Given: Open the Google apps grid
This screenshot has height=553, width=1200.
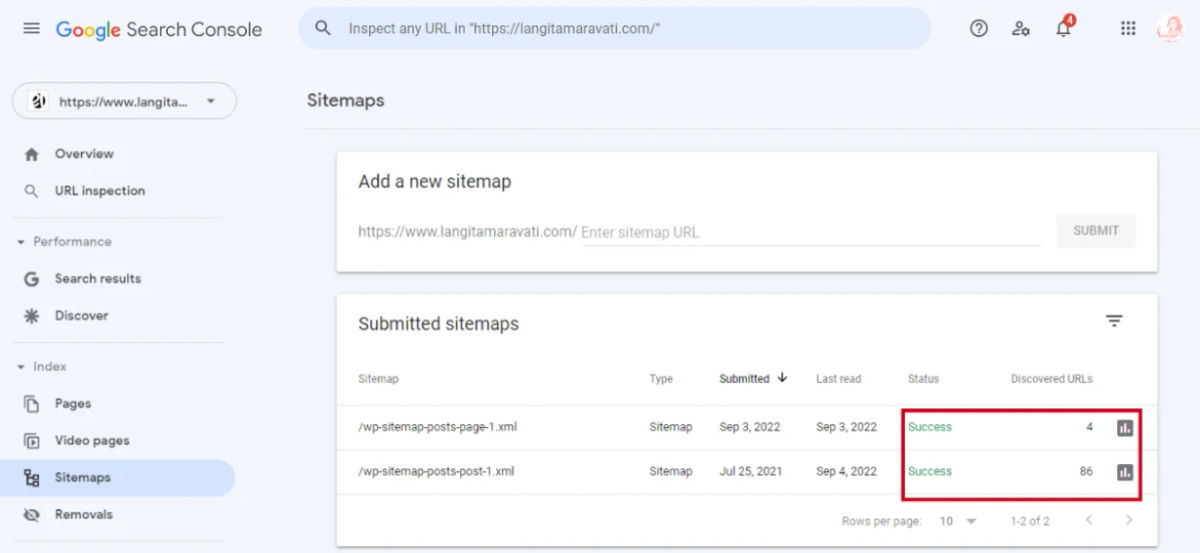Looking at the screenshot, I should point(1128,29).
